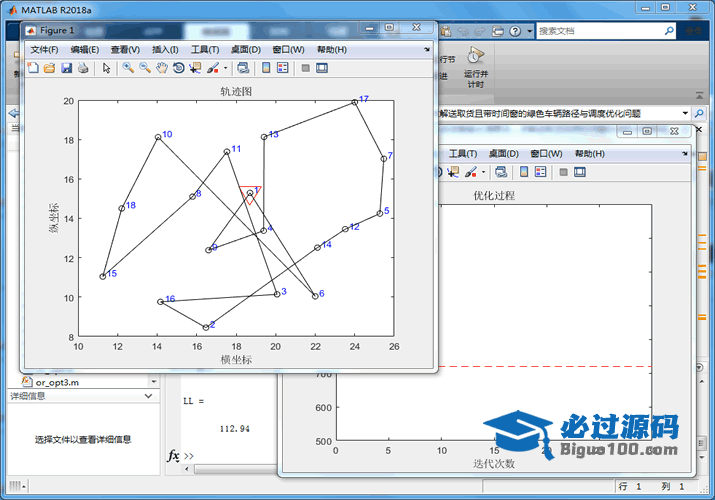Click the Open File folder icon in Figure 1
Screen dimensions: 715x500
[49, 68]
